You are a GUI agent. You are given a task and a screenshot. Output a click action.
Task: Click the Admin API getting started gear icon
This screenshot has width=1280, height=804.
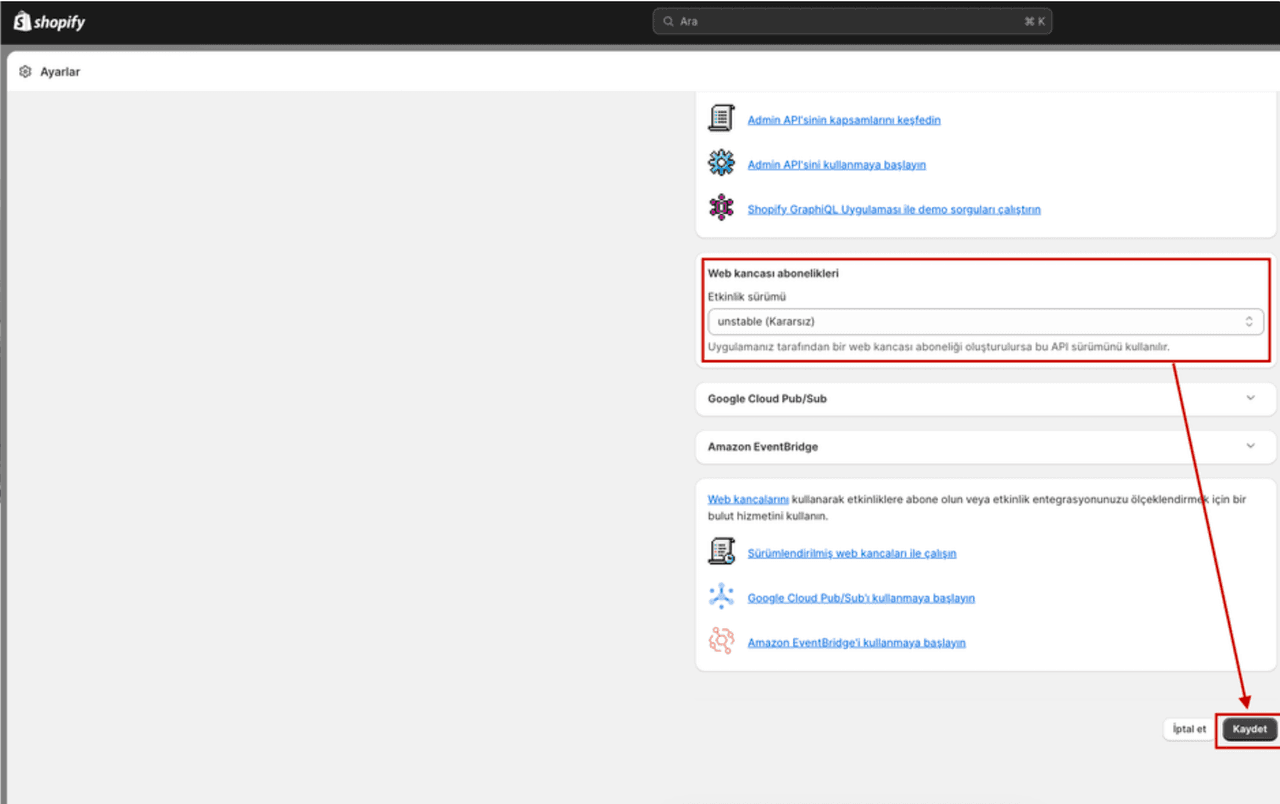pos(721,163)
